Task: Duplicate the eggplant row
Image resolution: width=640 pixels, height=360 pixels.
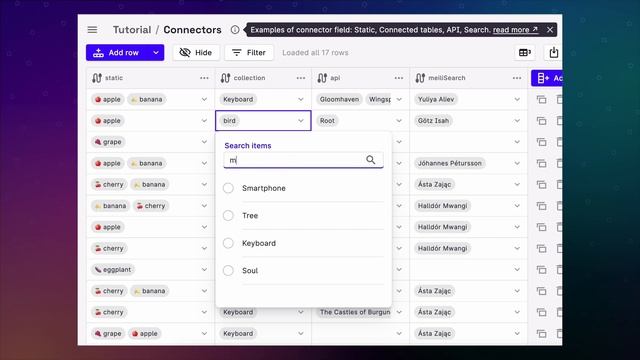Action: point(541,270)
